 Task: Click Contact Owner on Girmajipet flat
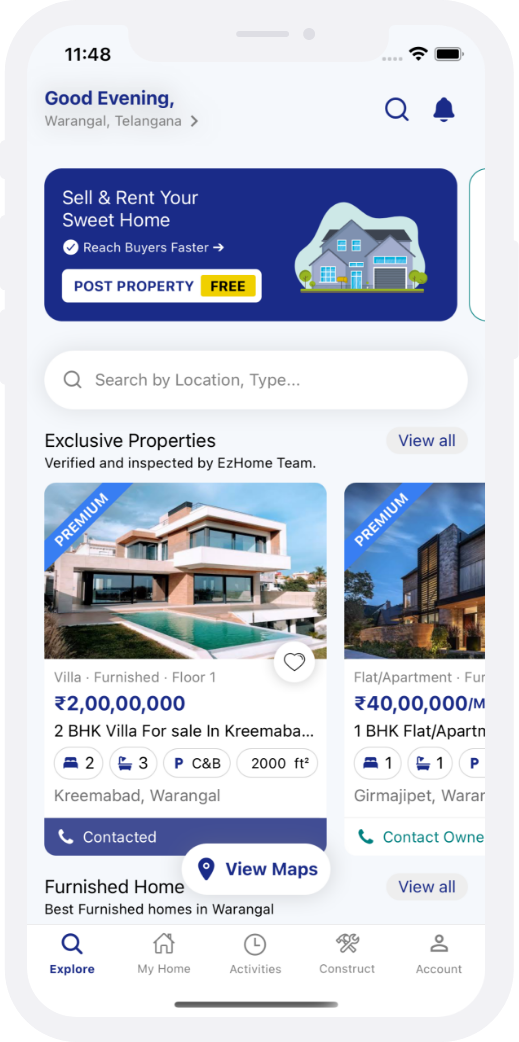[x=421, y=837]
